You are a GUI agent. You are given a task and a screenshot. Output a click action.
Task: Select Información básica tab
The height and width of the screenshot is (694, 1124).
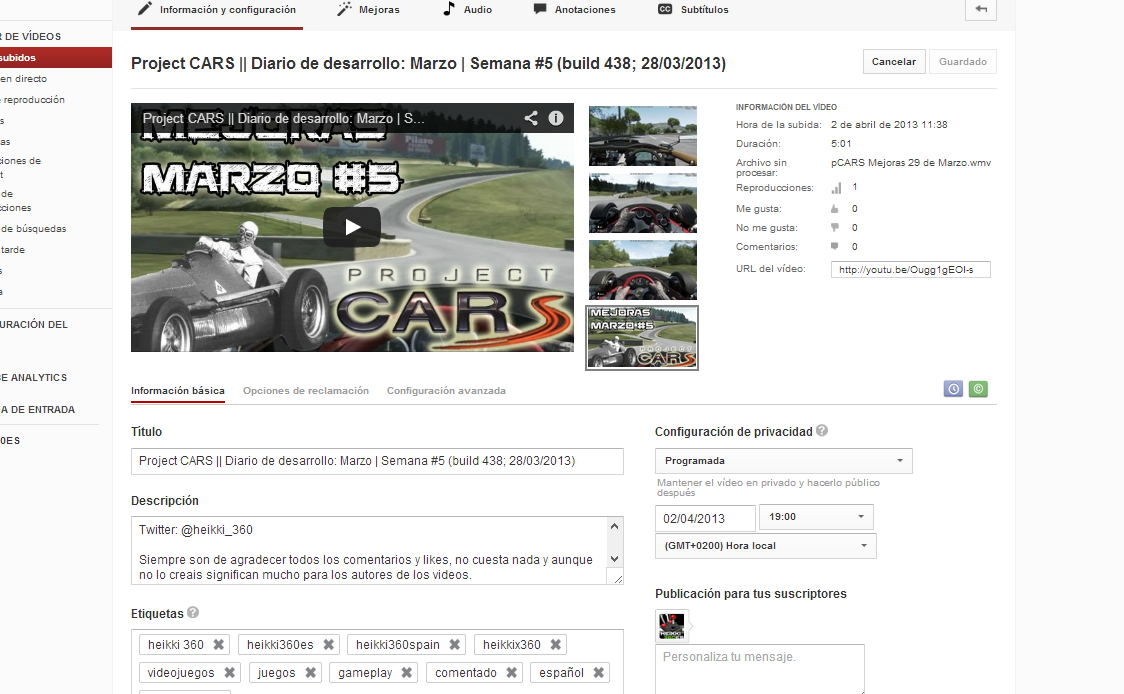pyautogui.click(x=178, y=391)
